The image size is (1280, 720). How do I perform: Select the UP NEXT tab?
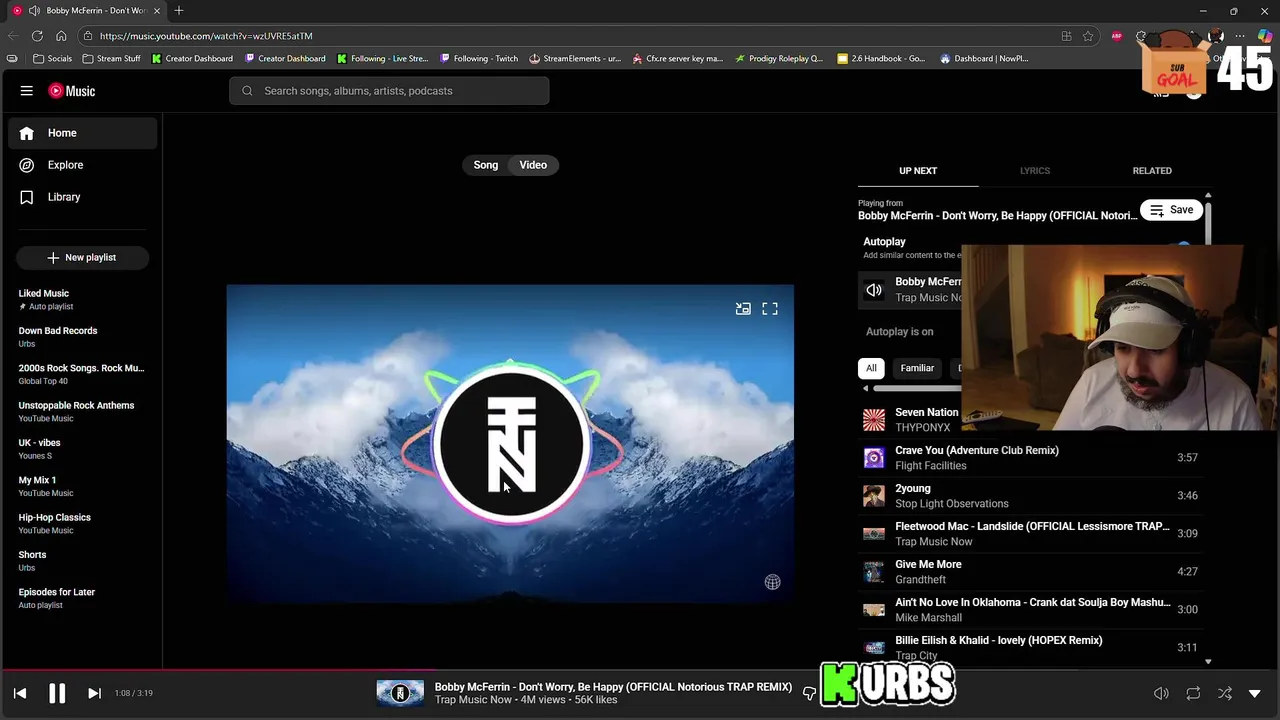coord(918,171)
